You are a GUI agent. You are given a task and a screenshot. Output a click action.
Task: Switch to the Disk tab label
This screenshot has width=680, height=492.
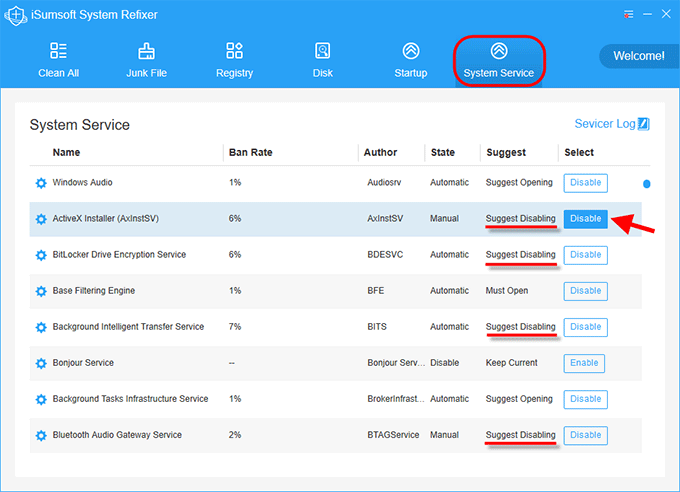(x=323, y=73)
